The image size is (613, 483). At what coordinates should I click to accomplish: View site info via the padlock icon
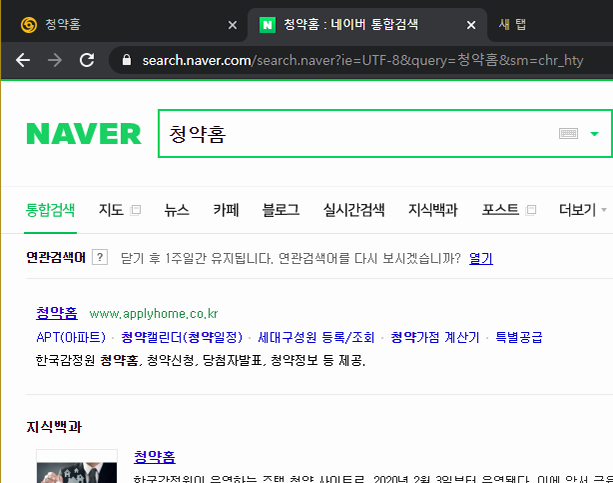[x=126, y=60]
